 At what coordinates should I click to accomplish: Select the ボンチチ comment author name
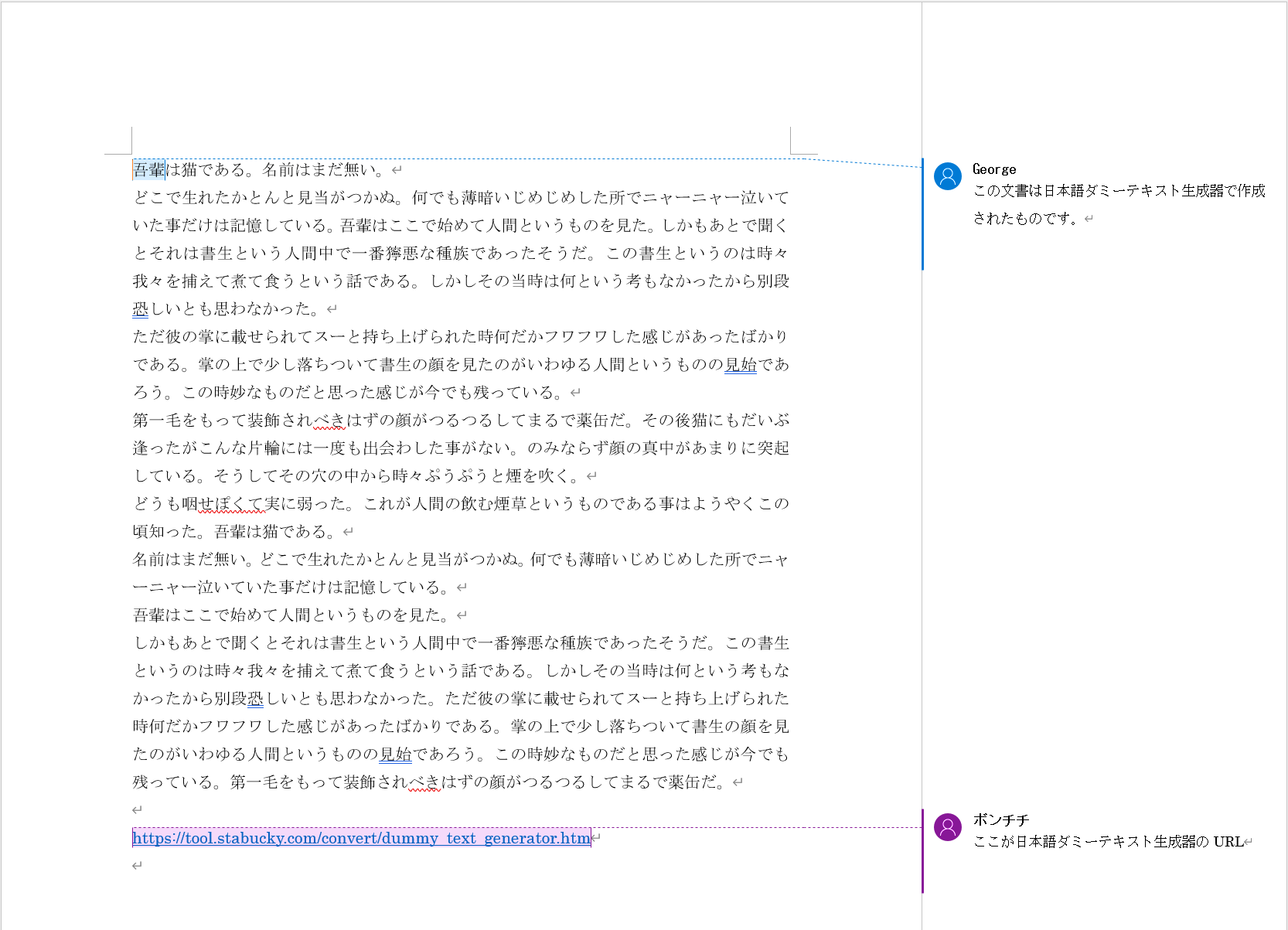[x=1001, y=819]
